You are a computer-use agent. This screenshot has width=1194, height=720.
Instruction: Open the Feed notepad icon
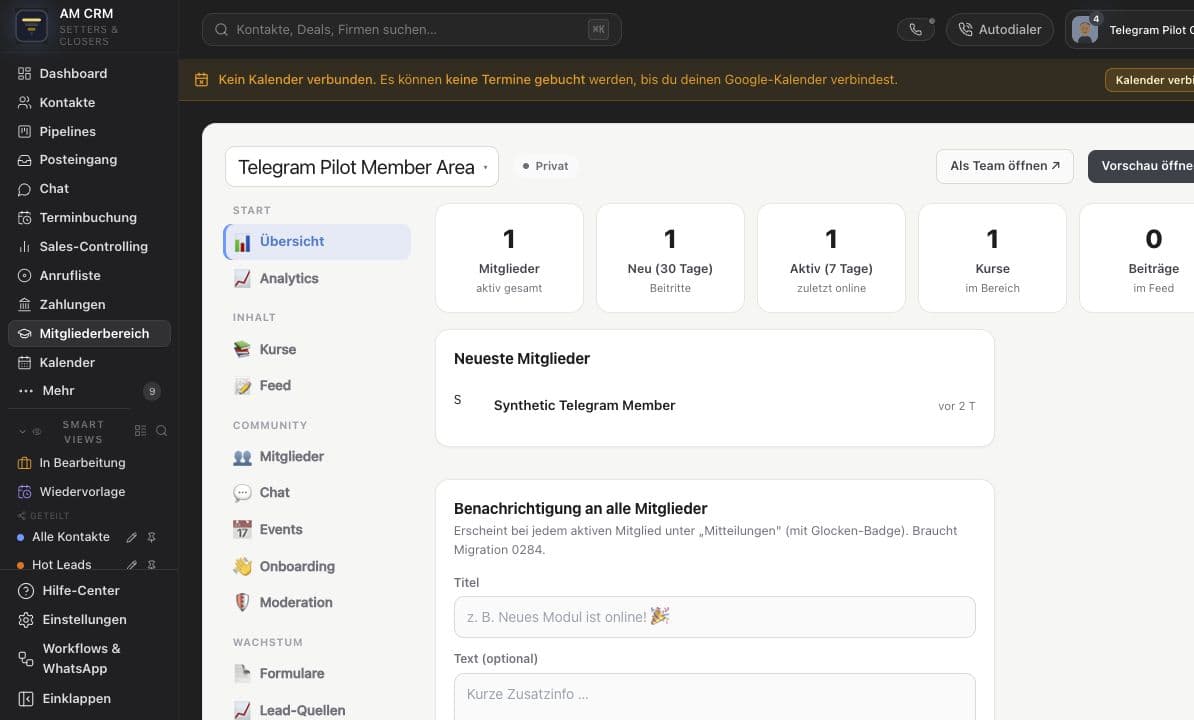point(242,386)
